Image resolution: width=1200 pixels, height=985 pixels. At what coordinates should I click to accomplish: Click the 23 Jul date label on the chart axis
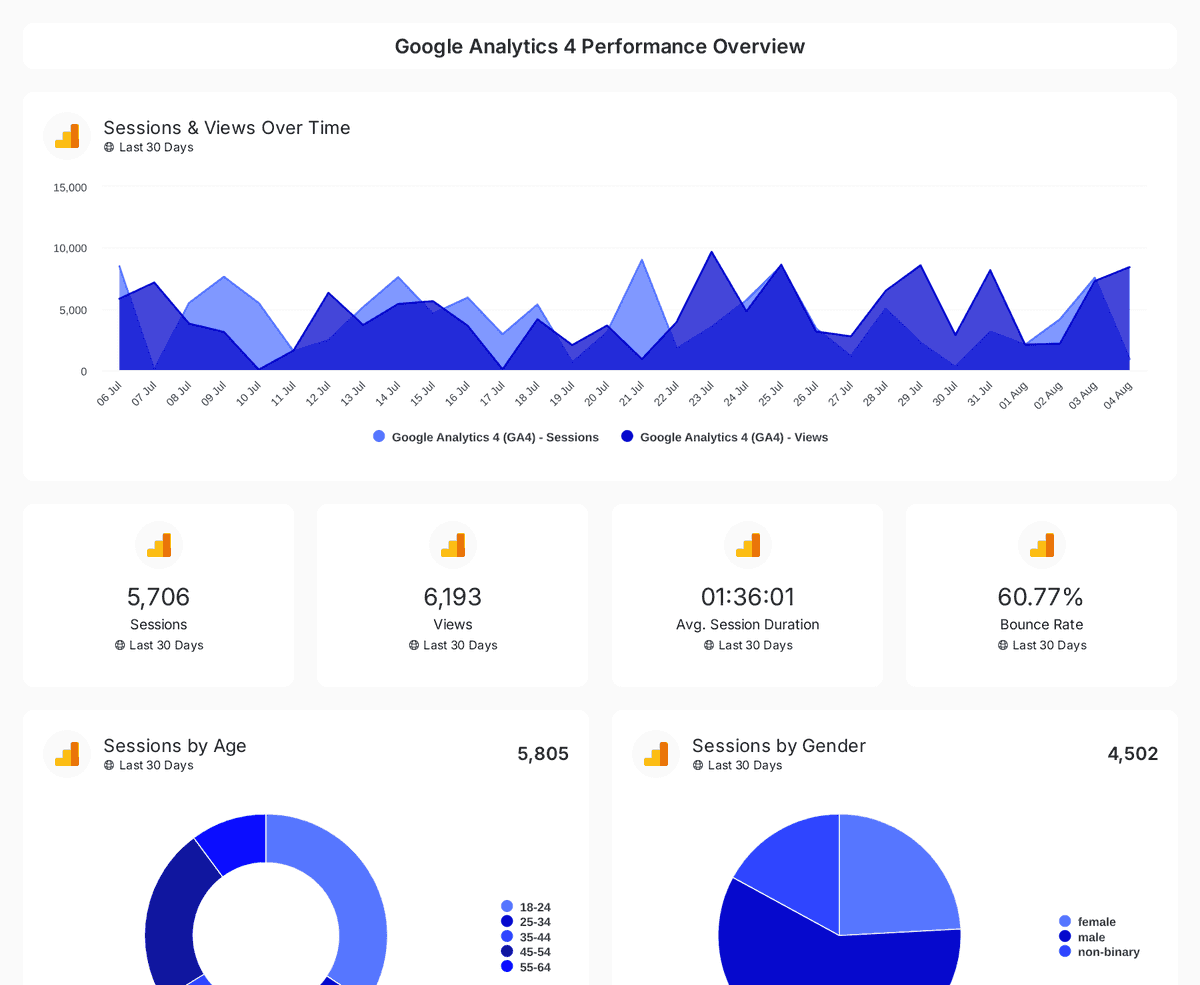pyautogui.click(x=701, y=393)
